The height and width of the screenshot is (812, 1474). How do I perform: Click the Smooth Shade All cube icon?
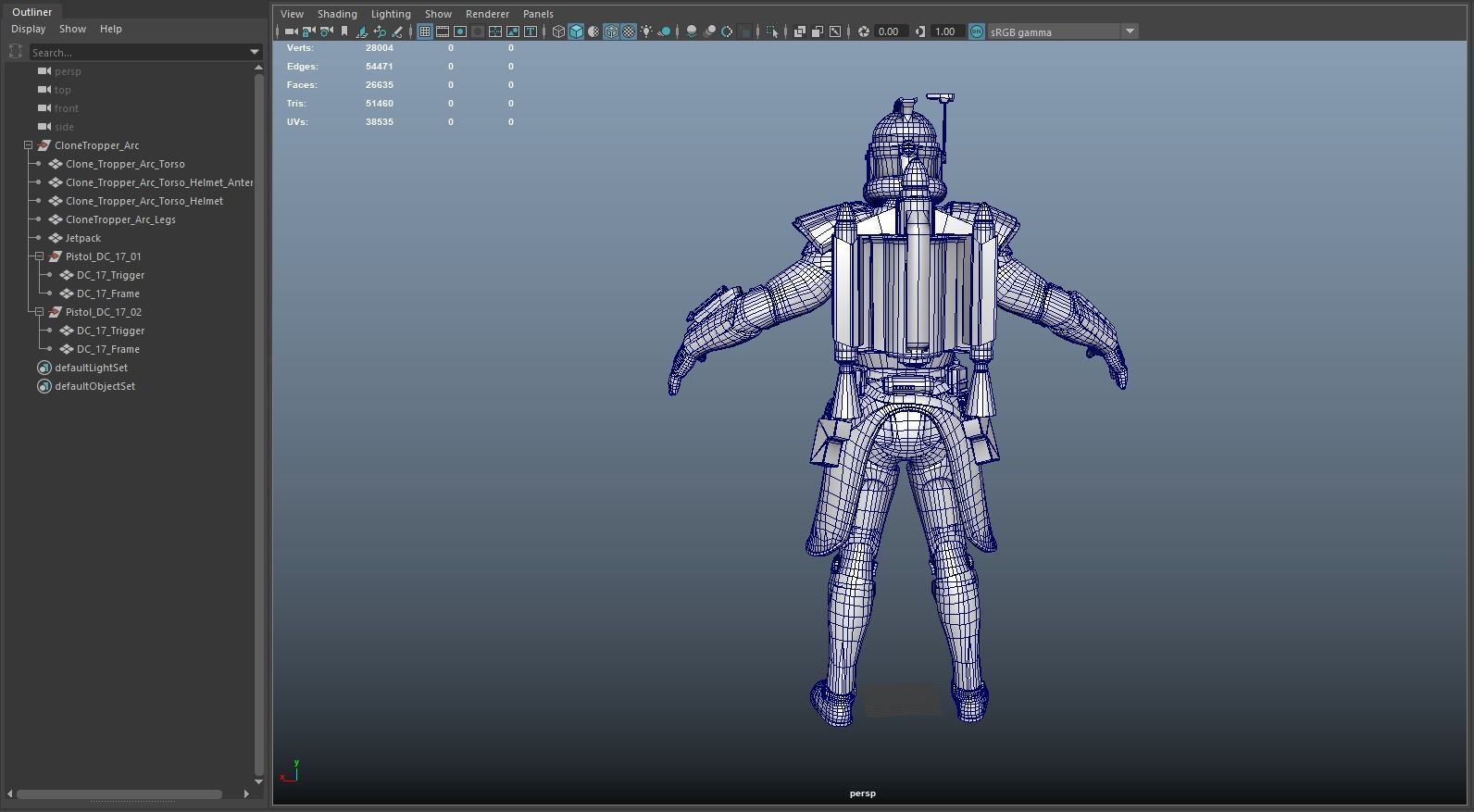click(x=576, y=31)
